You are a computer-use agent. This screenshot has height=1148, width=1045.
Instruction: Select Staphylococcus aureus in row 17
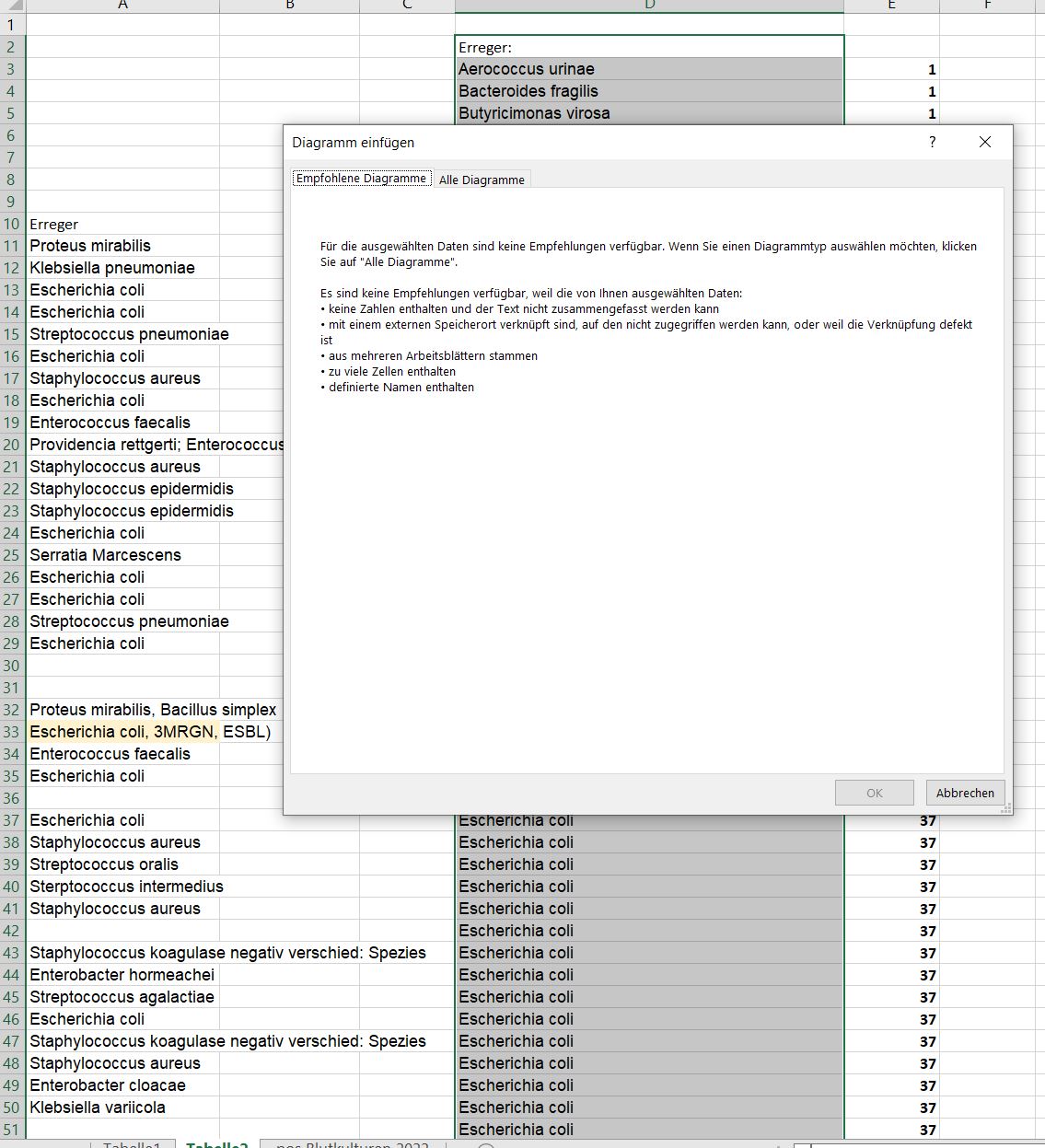[x=122, y=378]
